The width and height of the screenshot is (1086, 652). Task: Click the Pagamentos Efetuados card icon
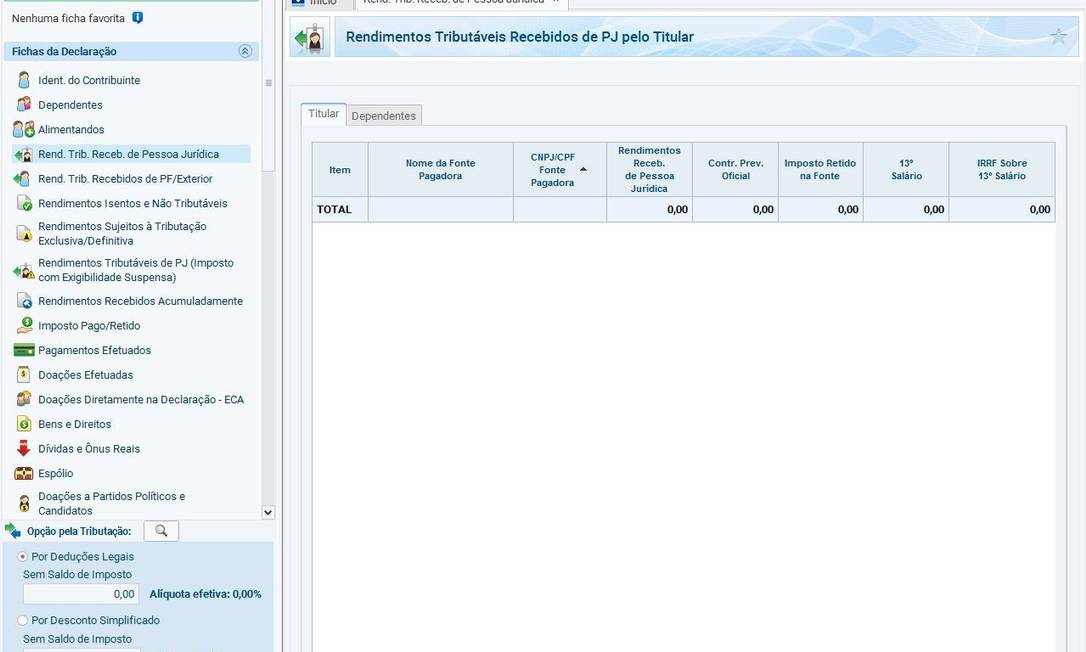[24, 350]
